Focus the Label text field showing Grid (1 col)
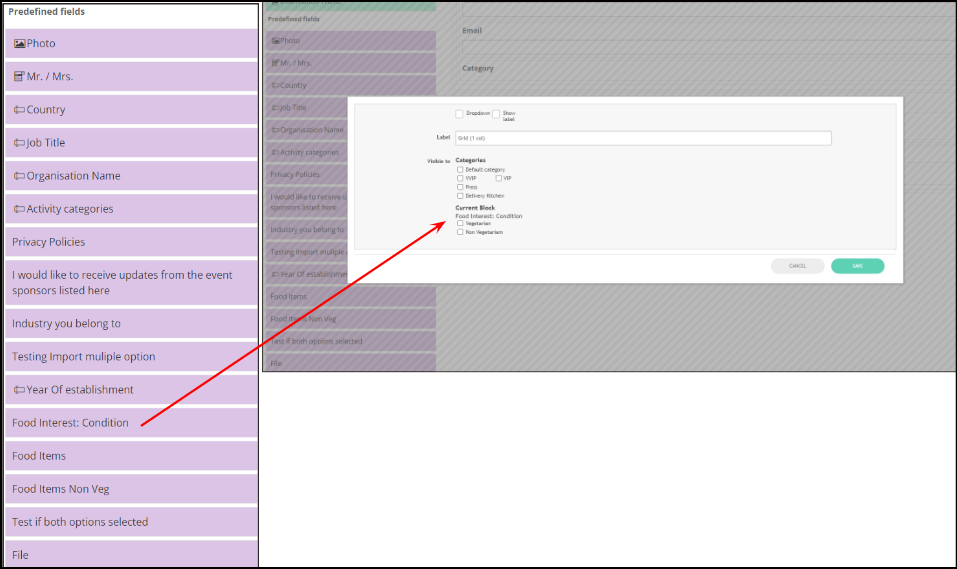957x569 pixels. pos(643,138)
